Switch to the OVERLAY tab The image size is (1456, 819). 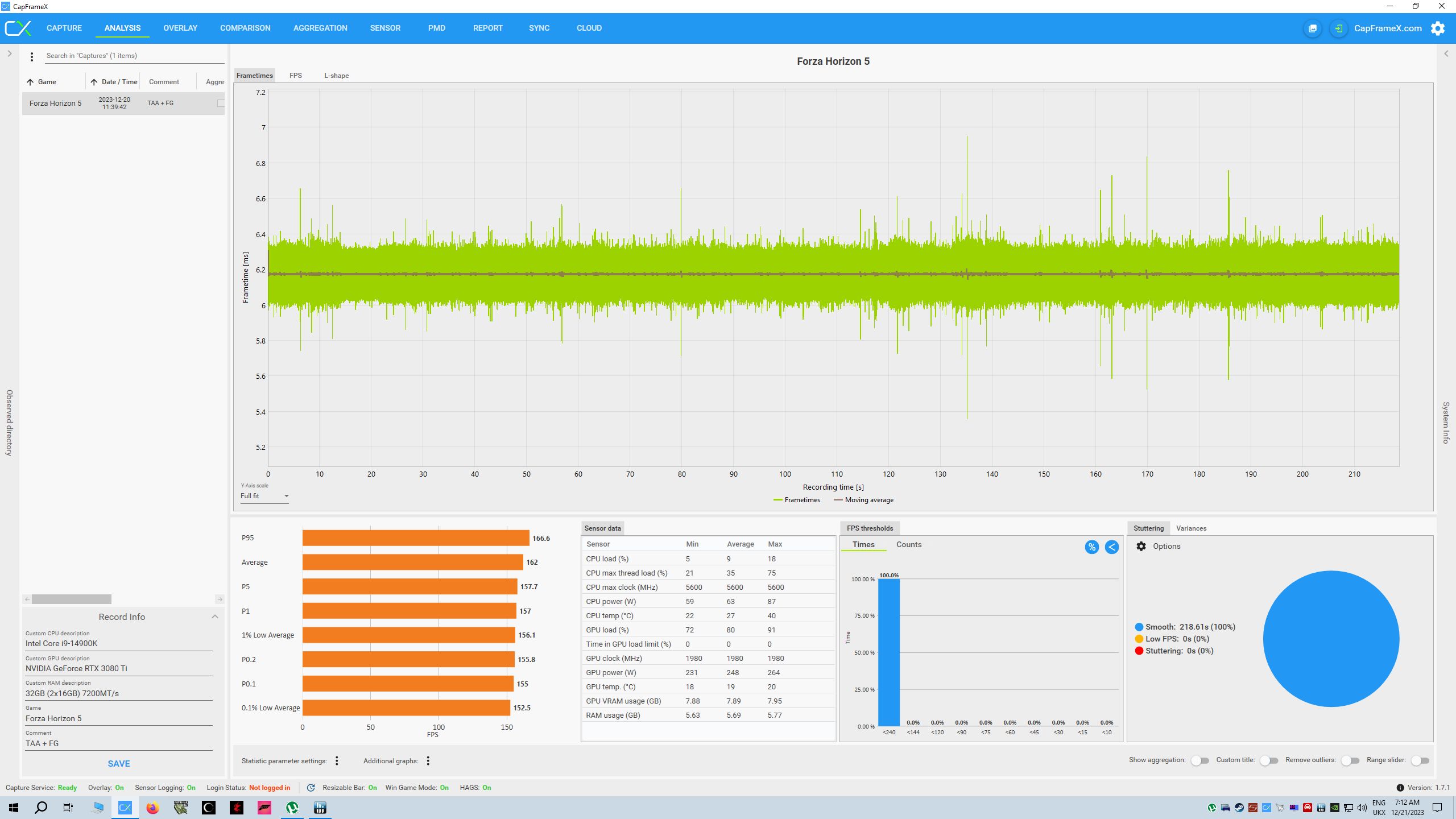pos(180,28)
